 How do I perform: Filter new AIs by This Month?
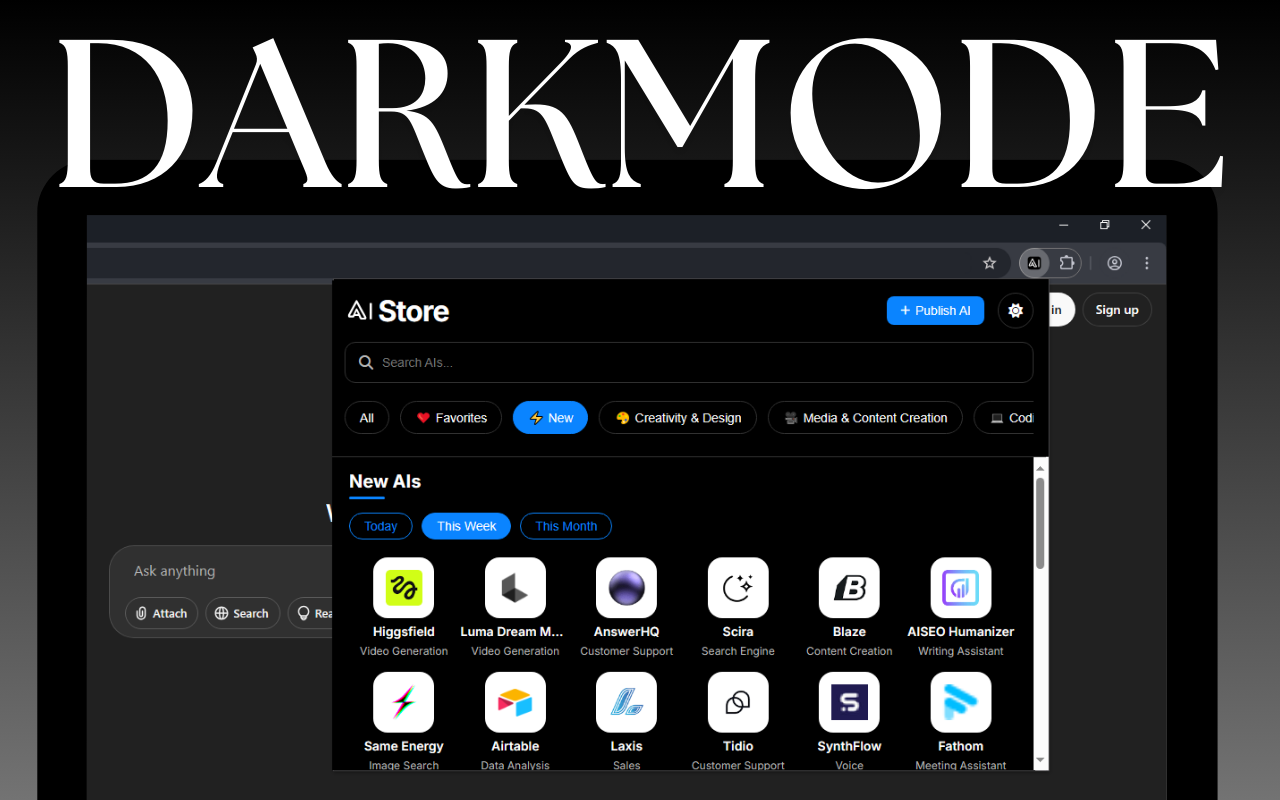click(x=566, y=526)
